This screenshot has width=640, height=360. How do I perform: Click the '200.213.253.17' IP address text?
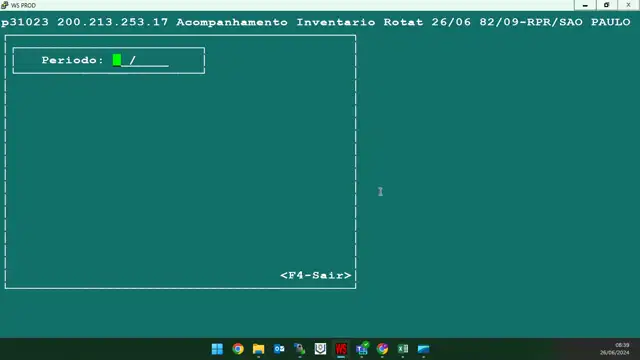112,22
